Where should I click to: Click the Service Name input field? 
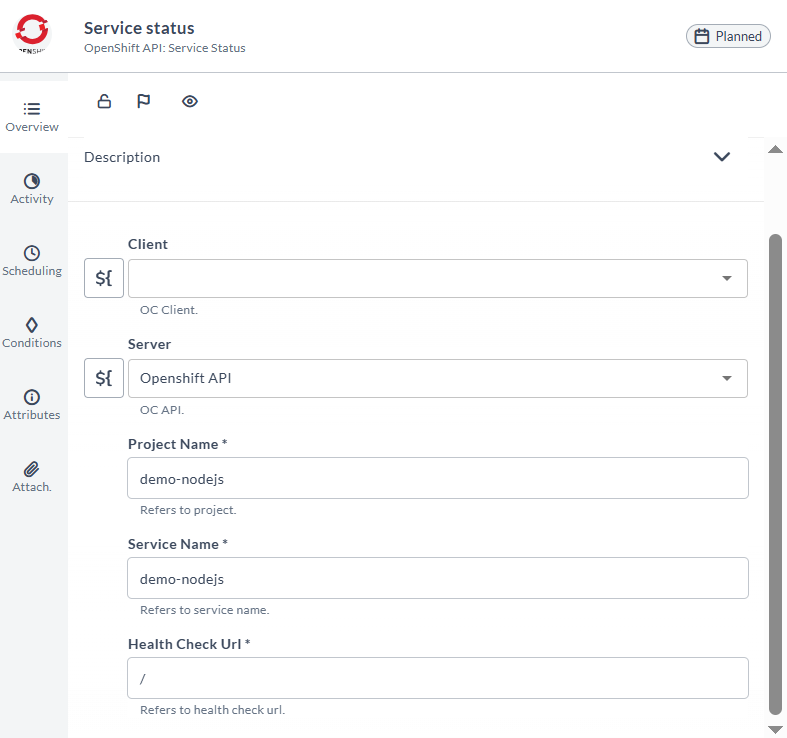pos(438,578)
